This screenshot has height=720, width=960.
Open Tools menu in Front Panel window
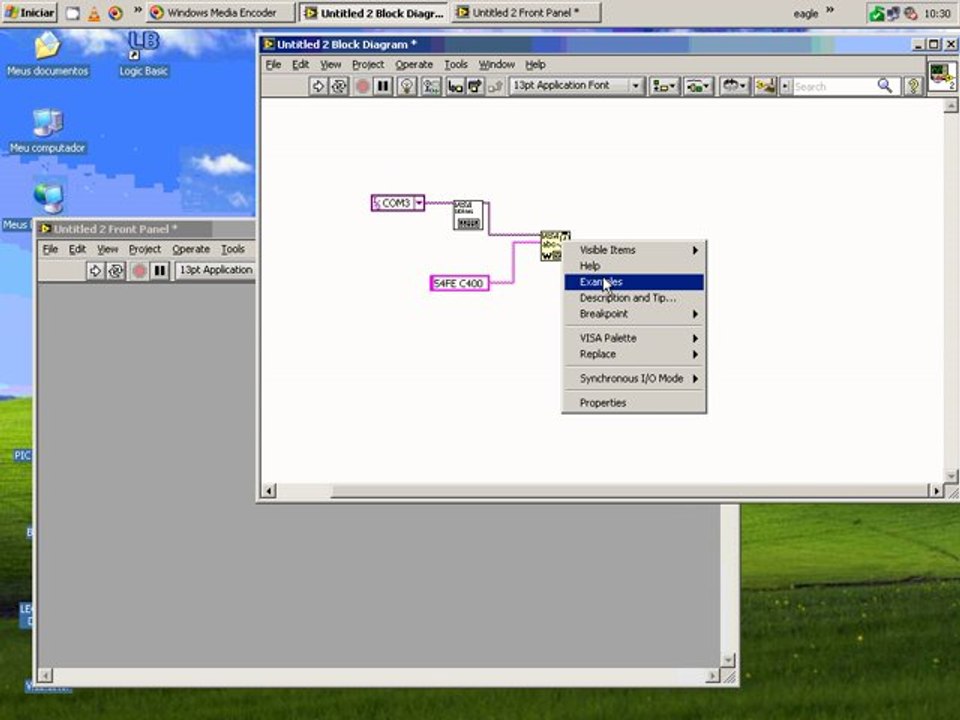(x=233, y=249)
